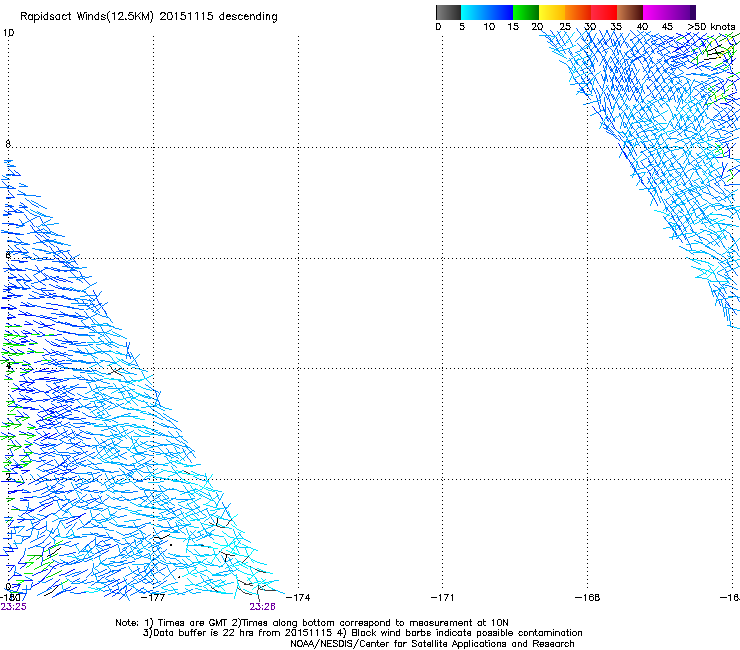Screen dimensions: 740x650
Task: Click the '>50 knots' legend label
Action: click(711, 27)
